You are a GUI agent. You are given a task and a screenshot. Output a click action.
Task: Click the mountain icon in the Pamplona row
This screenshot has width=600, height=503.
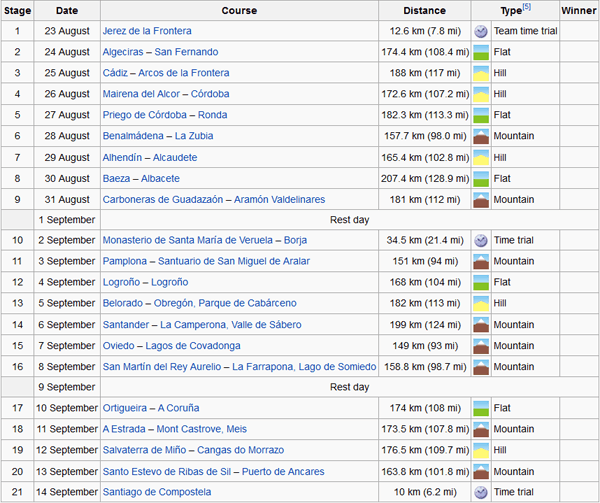pyautogui.click(x=481, y=261)
